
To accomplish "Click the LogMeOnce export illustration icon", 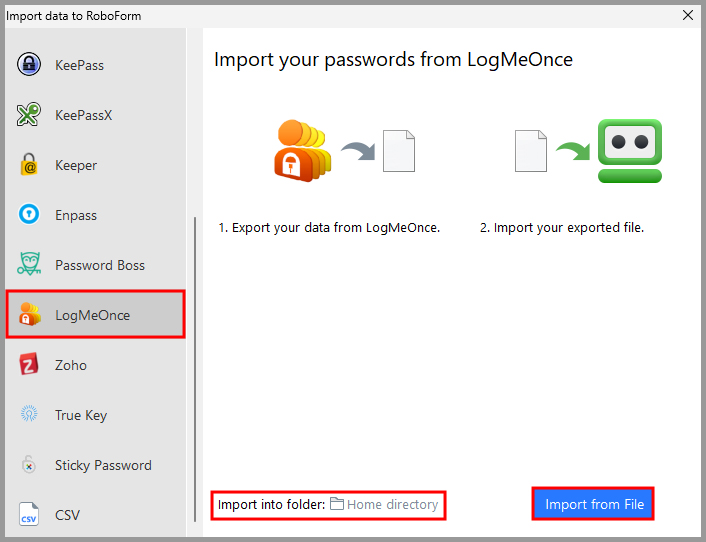I will click(x=304, y=151).
